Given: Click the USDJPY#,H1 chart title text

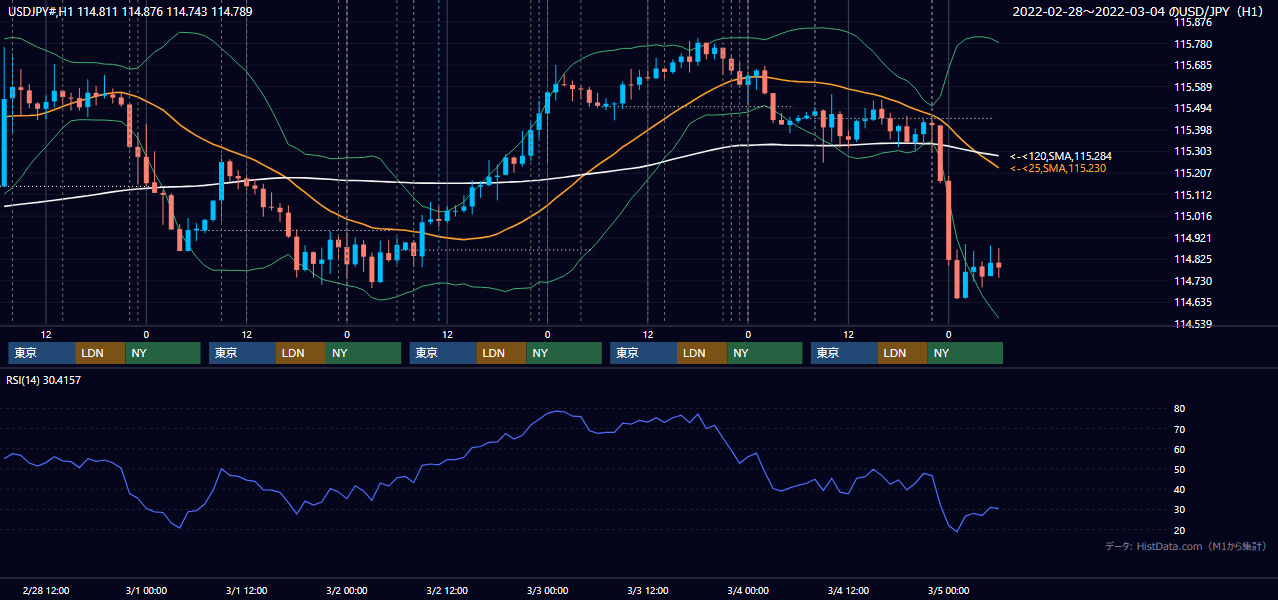Looking at the screenshot, I should click(130, 12).
